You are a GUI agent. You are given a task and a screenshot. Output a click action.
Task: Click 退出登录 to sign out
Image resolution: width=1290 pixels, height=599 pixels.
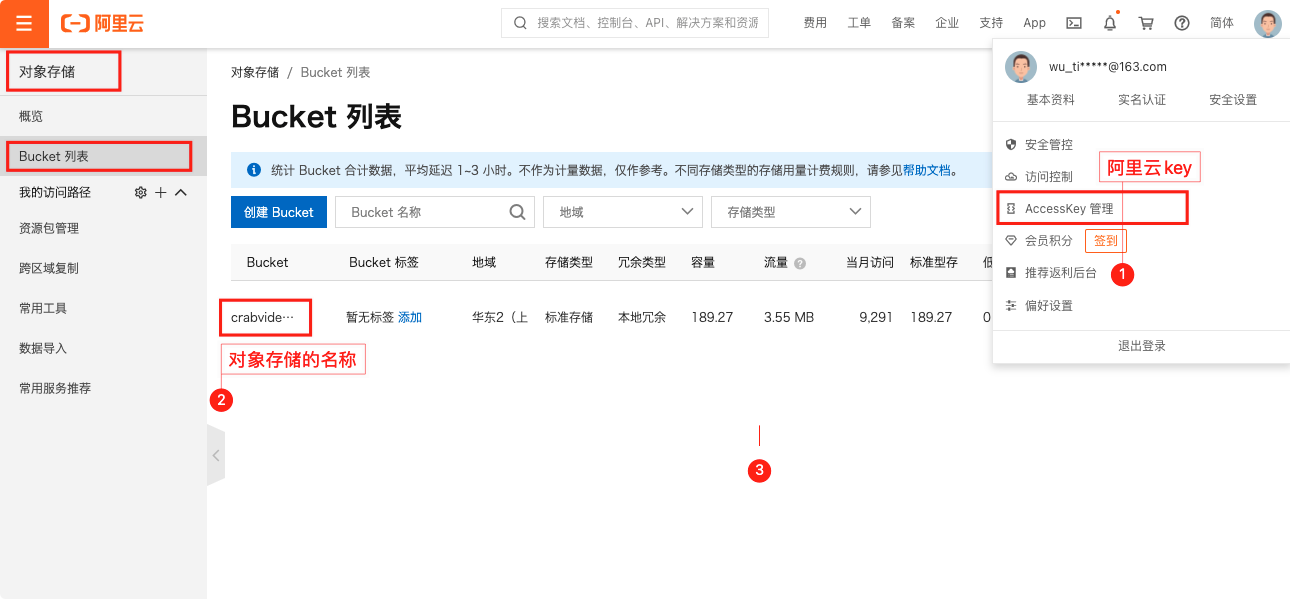click(x=1141, y=346)
